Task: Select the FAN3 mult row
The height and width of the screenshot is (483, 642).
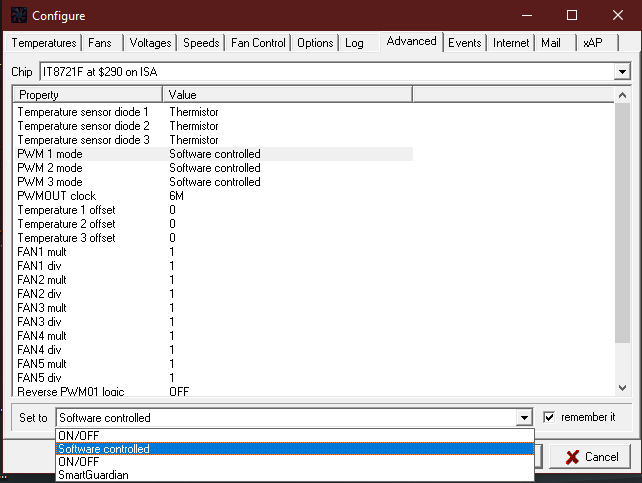Action: pyautogui.click(x=214, y=308)
